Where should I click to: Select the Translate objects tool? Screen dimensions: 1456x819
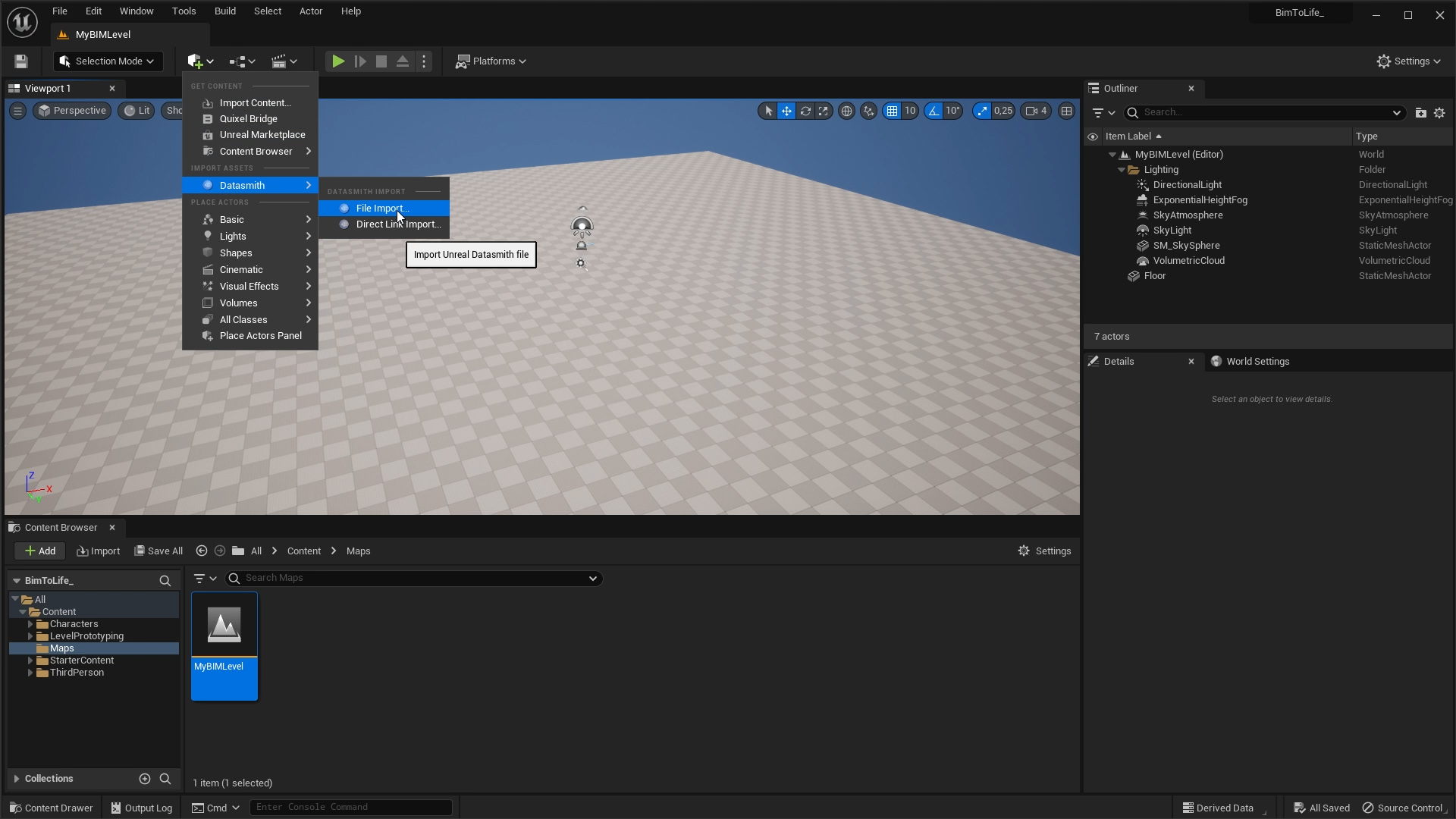(x=786, y=111)
